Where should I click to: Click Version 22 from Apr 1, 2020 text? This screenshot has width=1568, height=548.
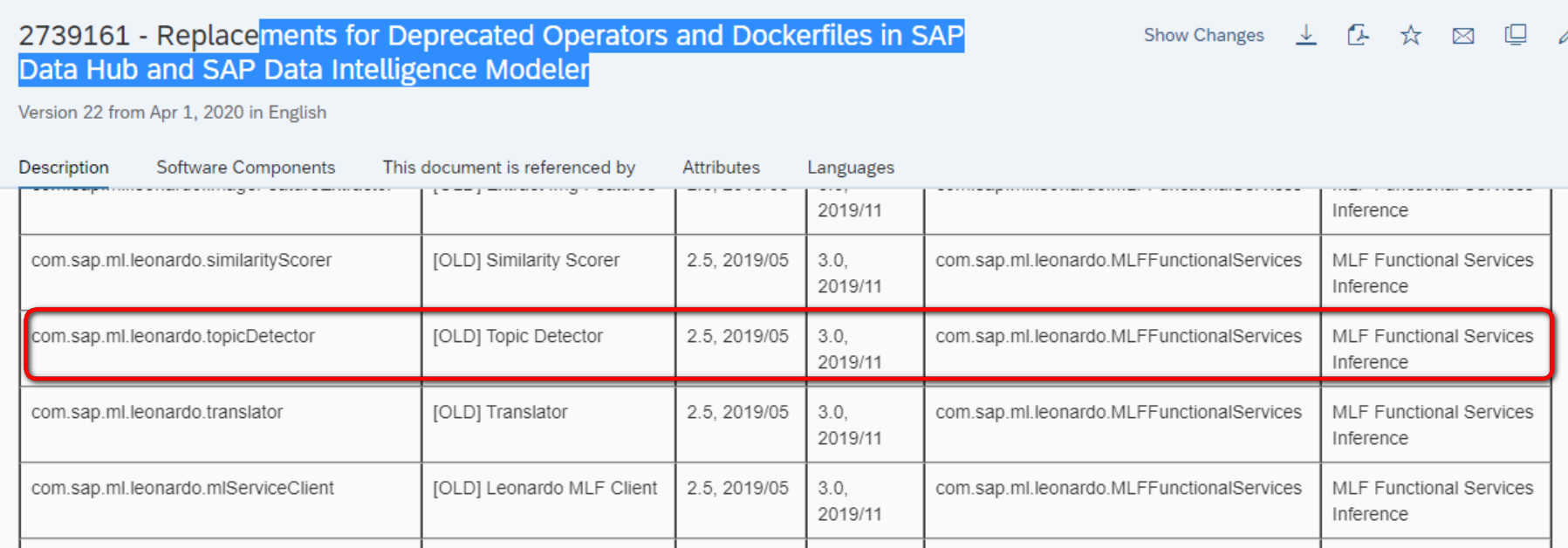tap(173, 113)
